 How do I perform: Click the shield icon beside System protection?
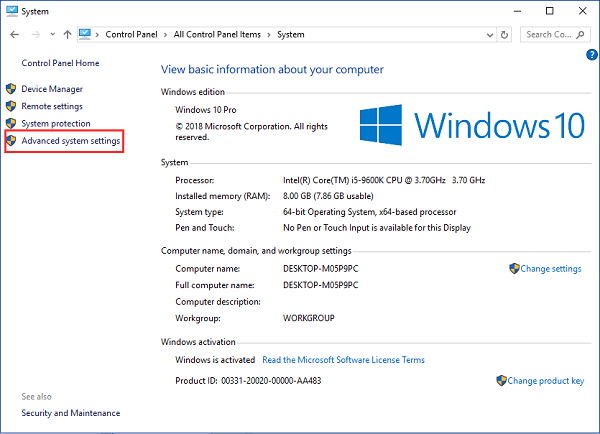point(11,123)
